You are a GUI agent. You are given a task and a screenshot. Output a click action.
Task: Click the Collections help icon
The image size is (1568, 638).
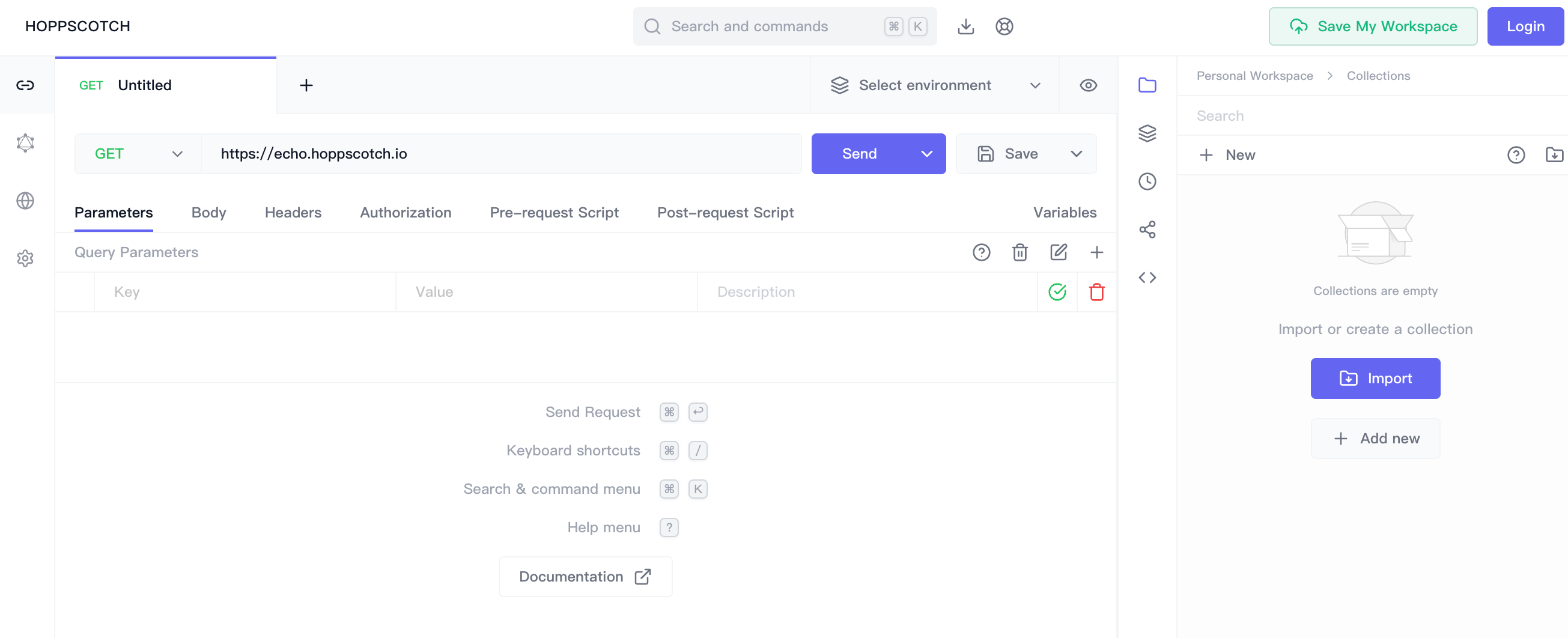1516,155
